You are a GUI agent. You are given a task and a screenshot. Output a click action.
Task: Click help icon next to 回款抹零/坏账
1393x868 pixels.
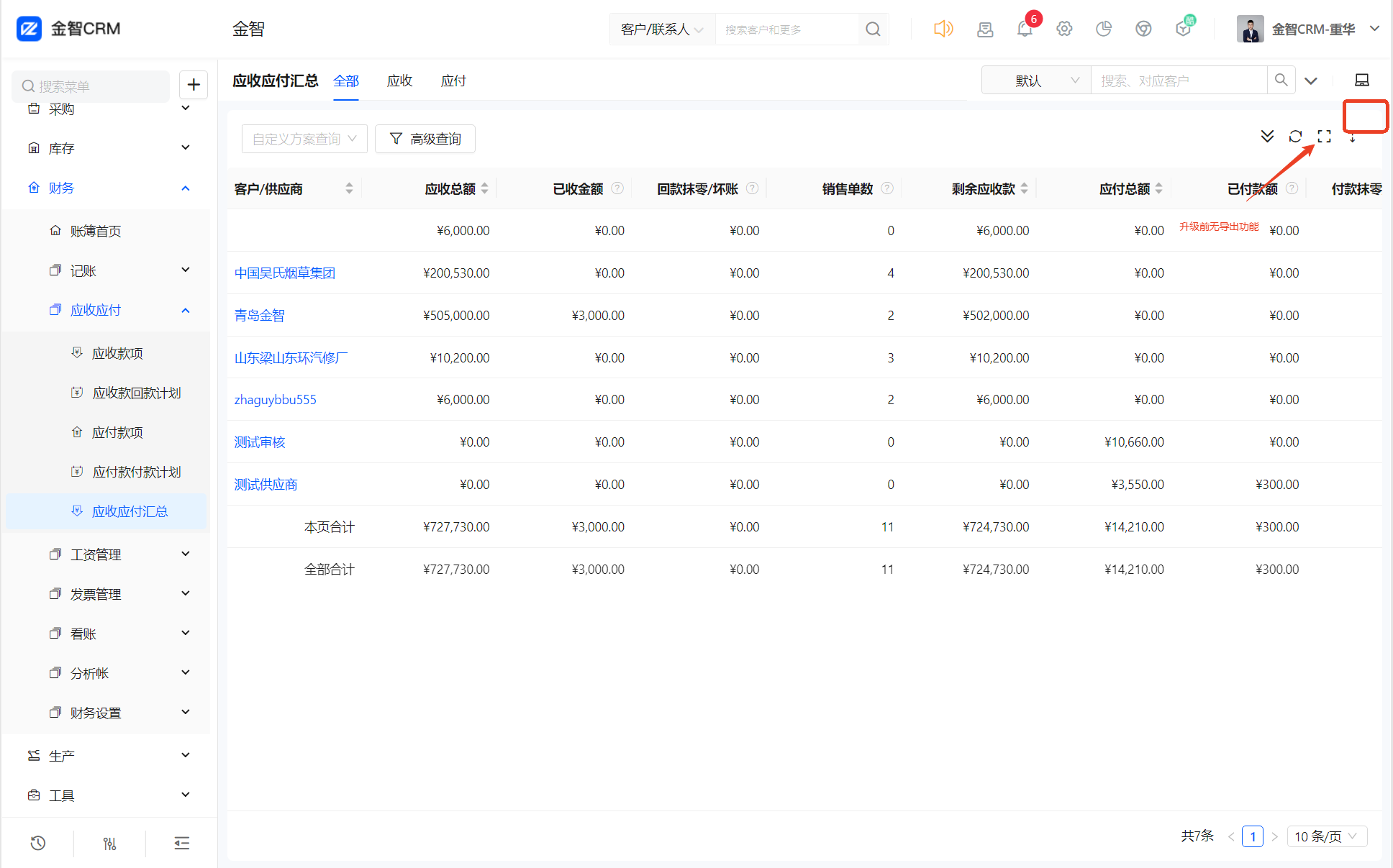click(752, 188)
